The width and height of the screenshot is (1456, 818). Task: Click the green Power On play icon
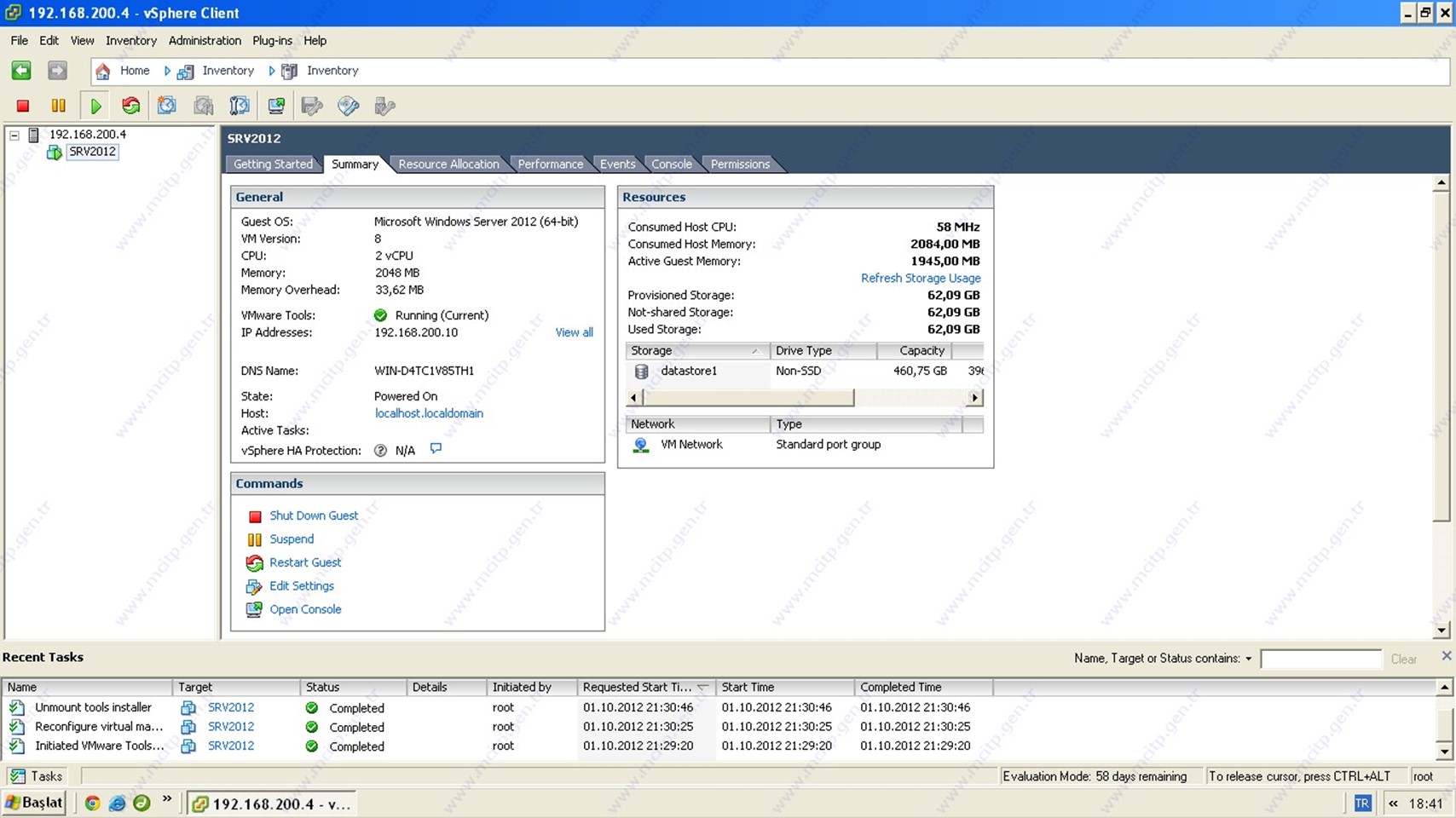[95, 106]
